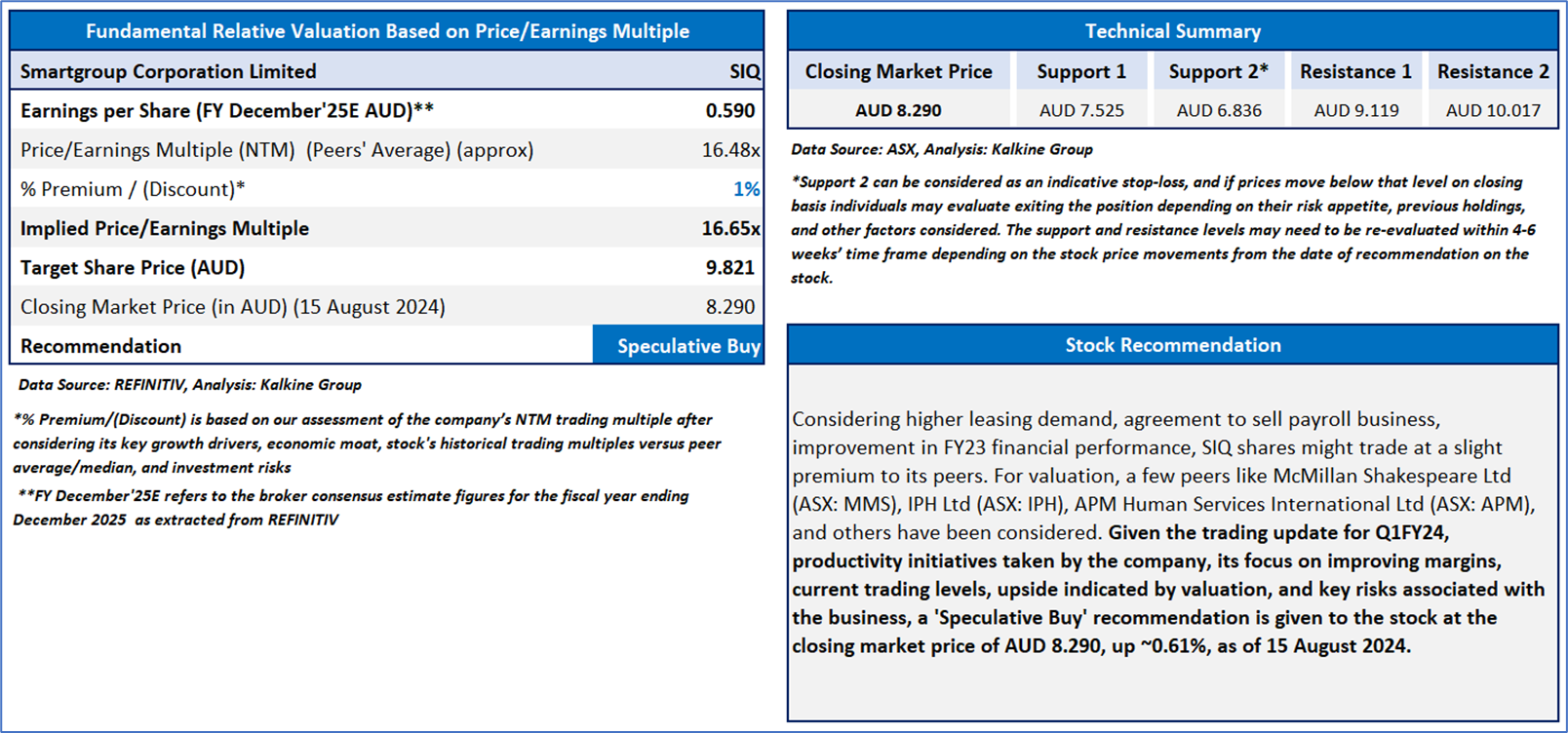
Task: Select the Resistance 1 column header
Action: coord(1356,71)
